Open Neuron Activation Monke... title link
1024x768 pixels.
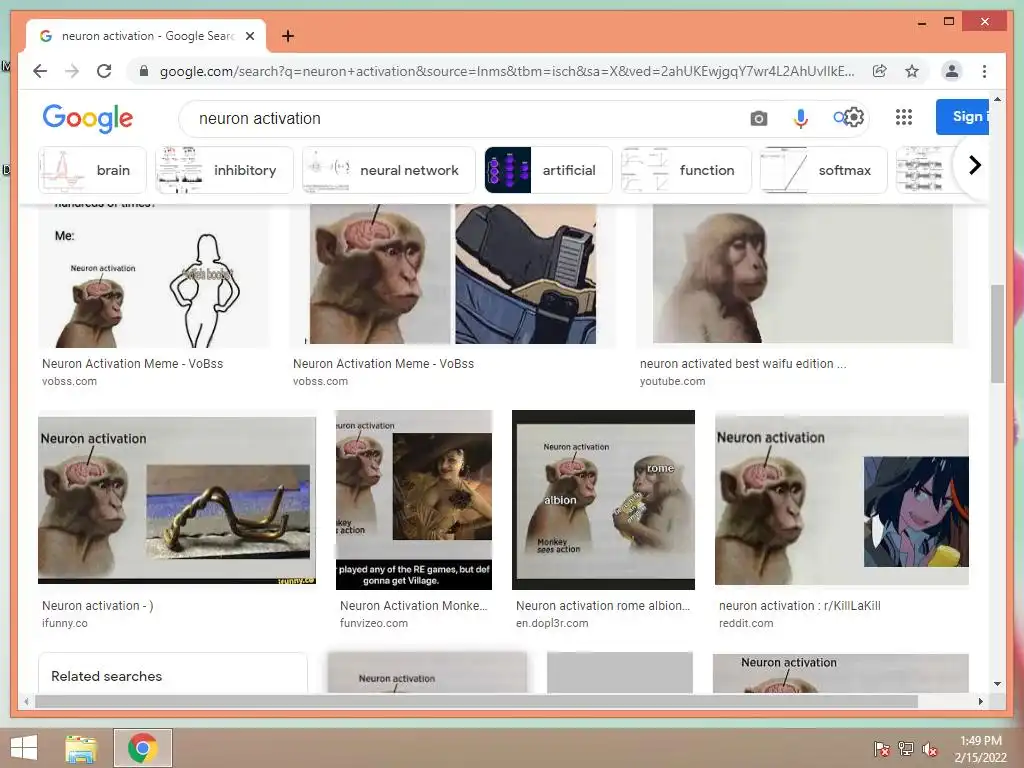(413, 605)
